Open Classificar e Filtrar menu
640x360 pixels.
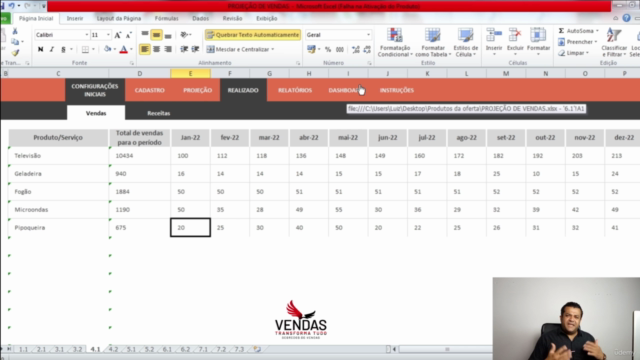point(614,42)
